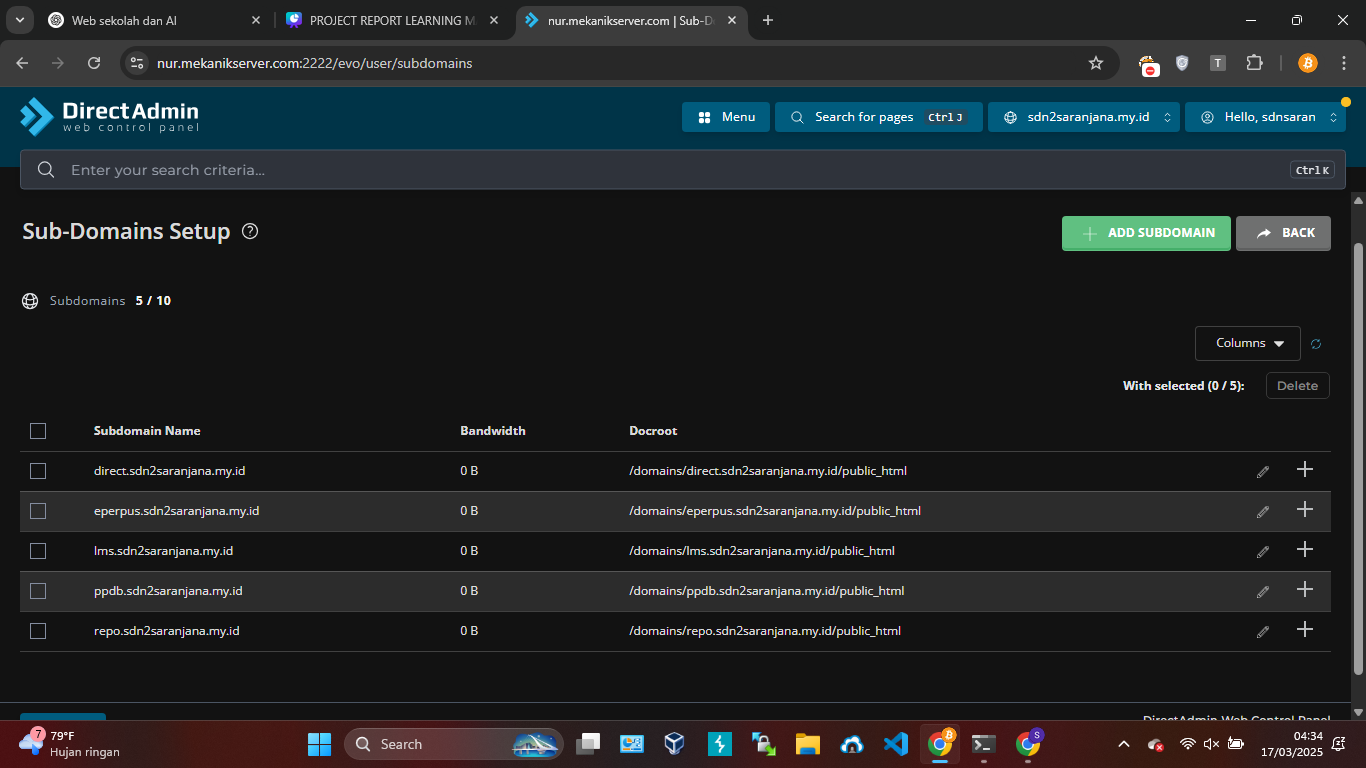This screenshot has width=1366, height=768.
Task: Check the repo.sdn2saranjana.my.id row checkbox
Action: click(x=38, y=631)
